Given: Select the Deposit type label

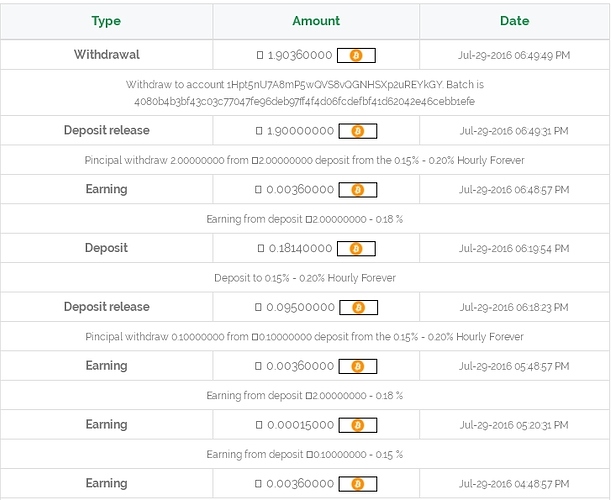Looking at the screenshot, I should 106,248.
